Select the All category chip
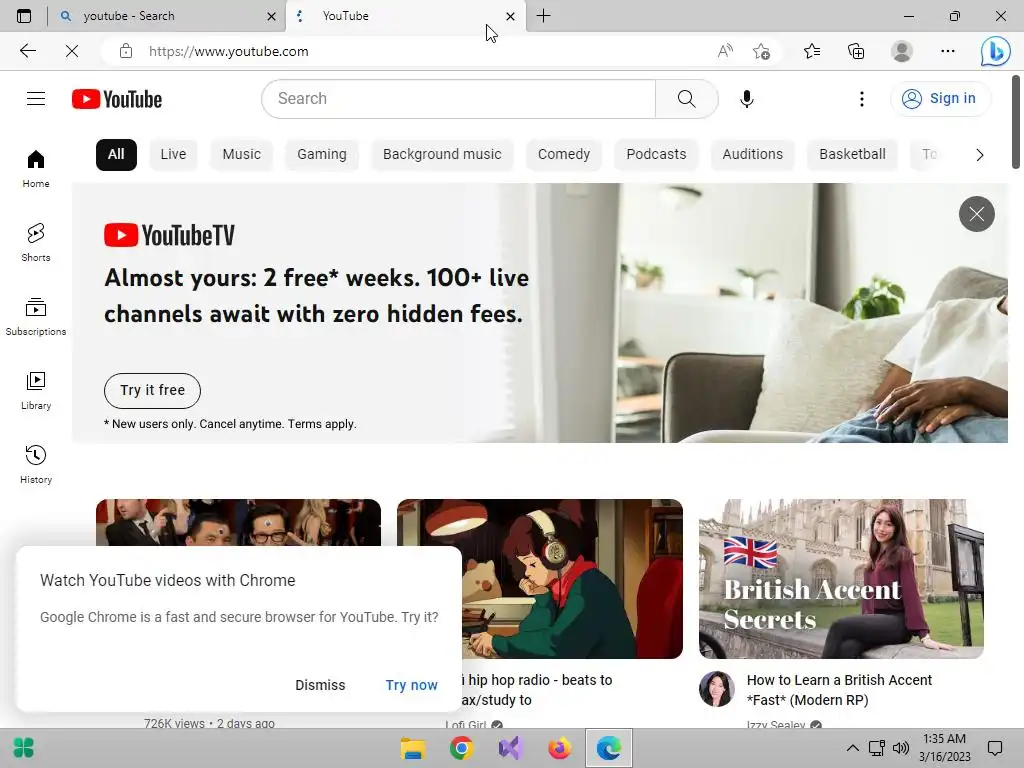 click(x=116, y=155)
